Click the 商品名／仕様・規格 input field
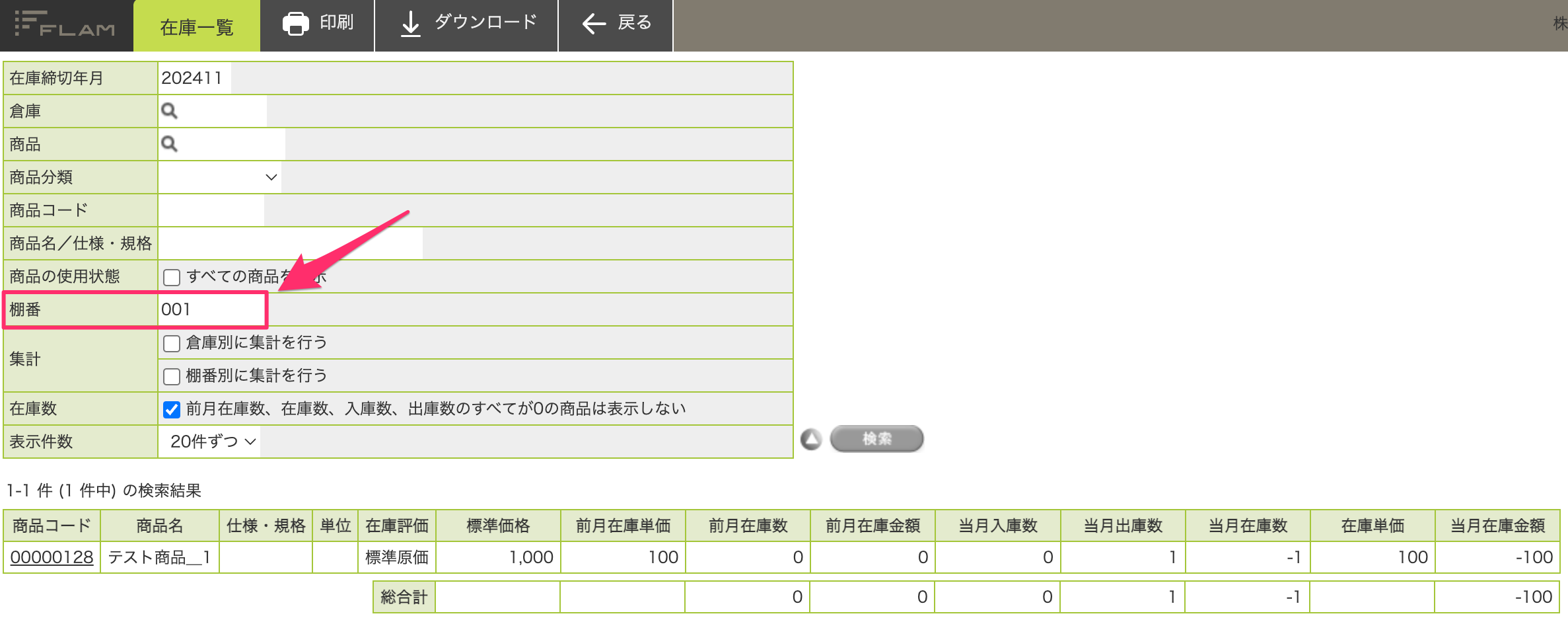 tap(291, 243)
